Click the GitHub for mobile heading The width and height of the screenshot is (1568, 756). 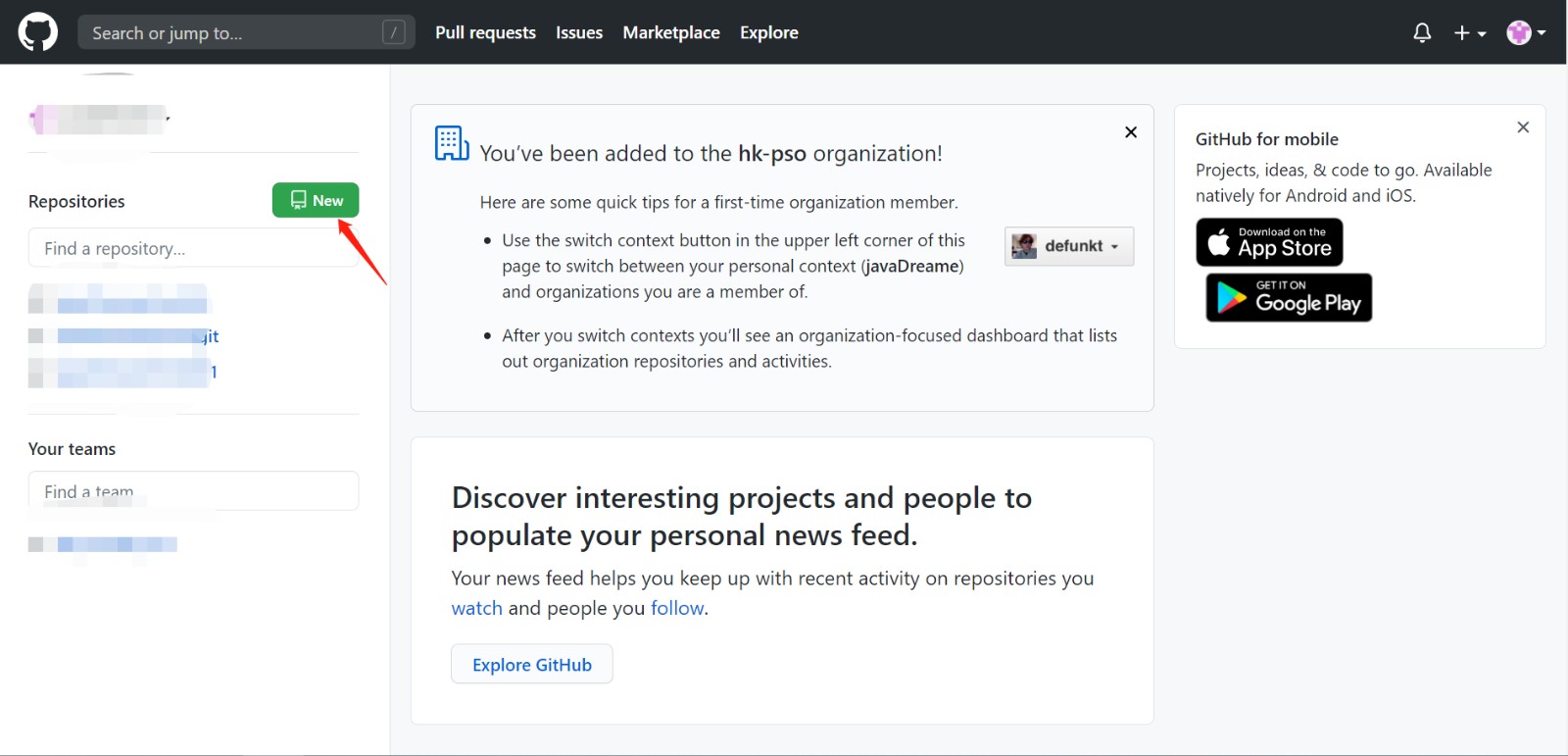1266,139
